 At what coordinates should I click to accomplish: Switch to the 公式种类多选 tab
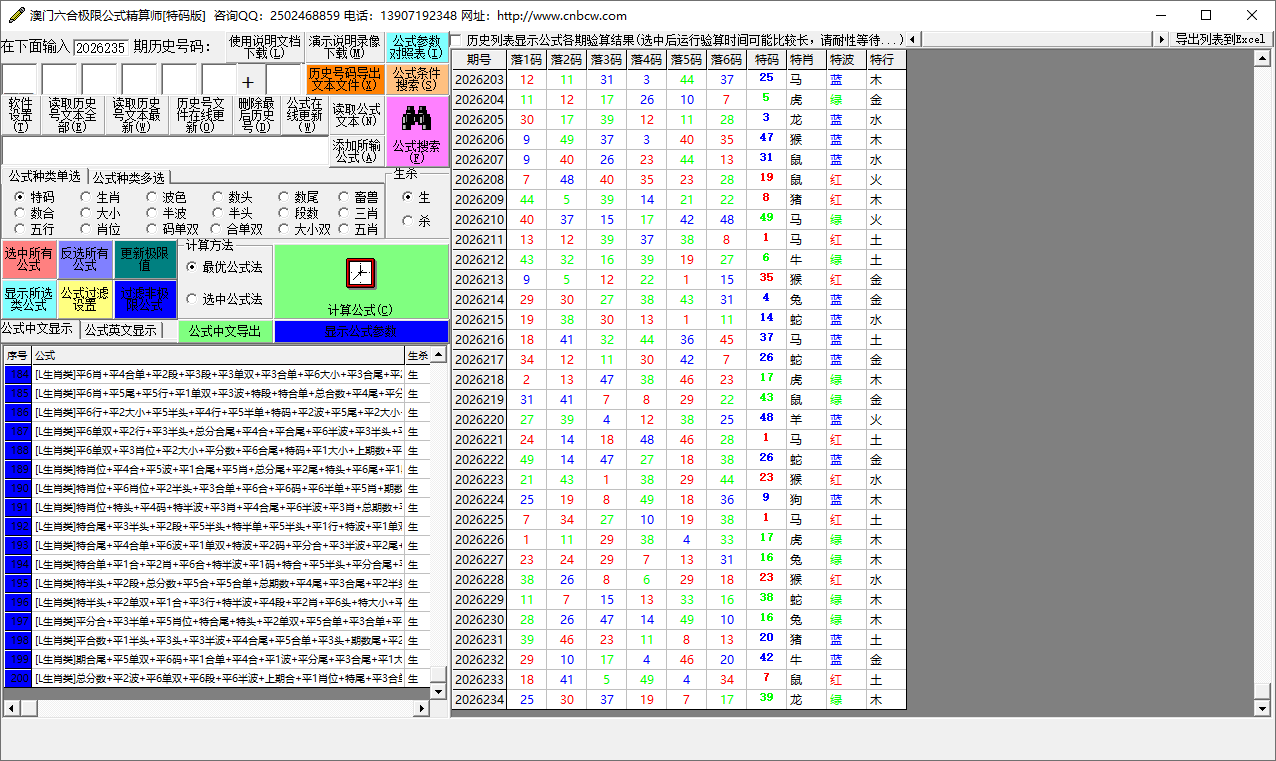pos(129,177)
